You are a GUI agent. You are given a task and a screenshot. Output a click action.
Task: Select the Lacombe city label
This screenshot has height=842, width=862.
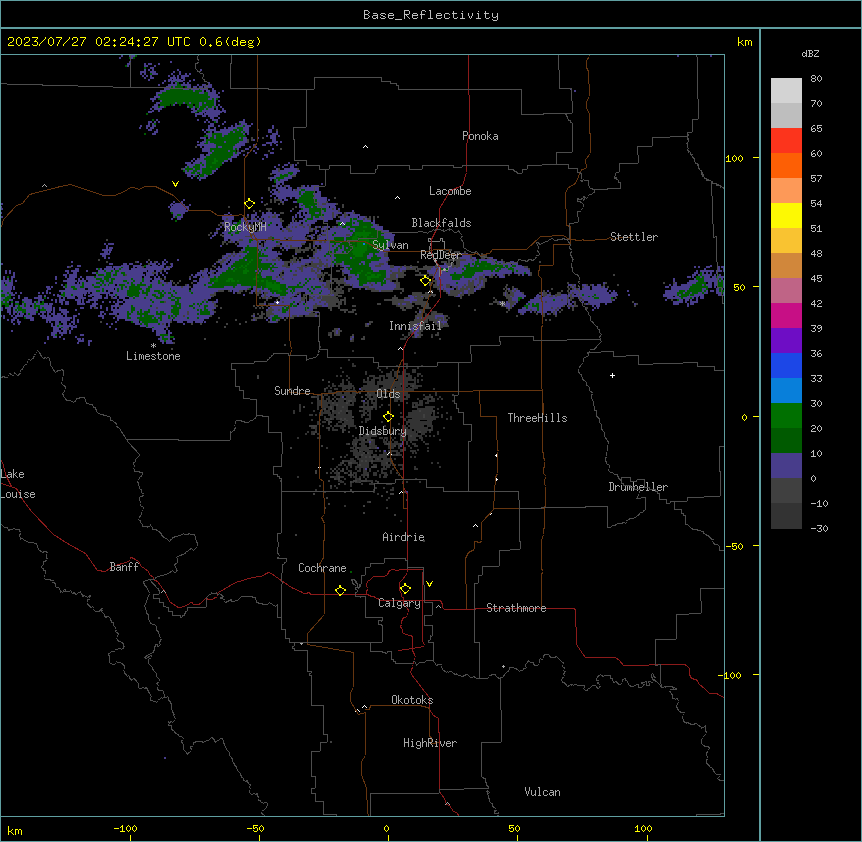(450, 191)
